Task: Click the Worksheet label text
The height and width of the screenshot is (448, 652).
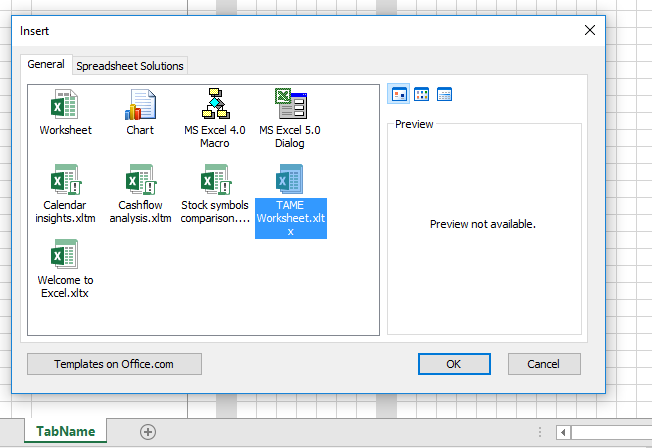Action: click(x=65, y=130)
